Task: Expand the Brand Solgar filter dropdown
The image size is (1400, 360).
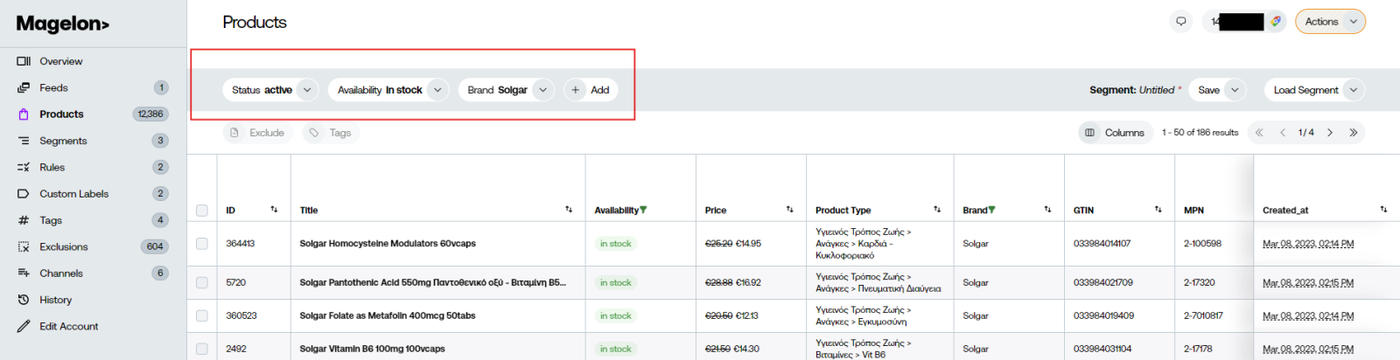Action: click(x=542, y=90)
